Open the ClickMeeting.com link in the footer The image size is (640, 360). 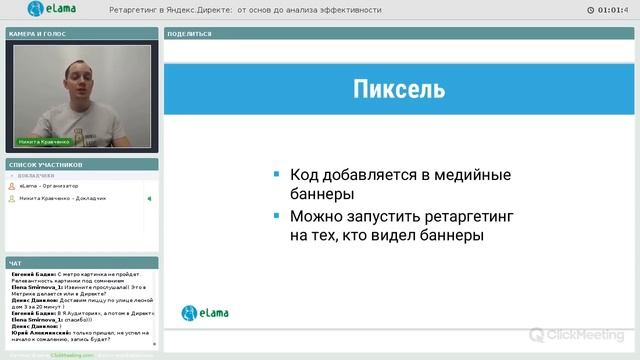point(72,356)
